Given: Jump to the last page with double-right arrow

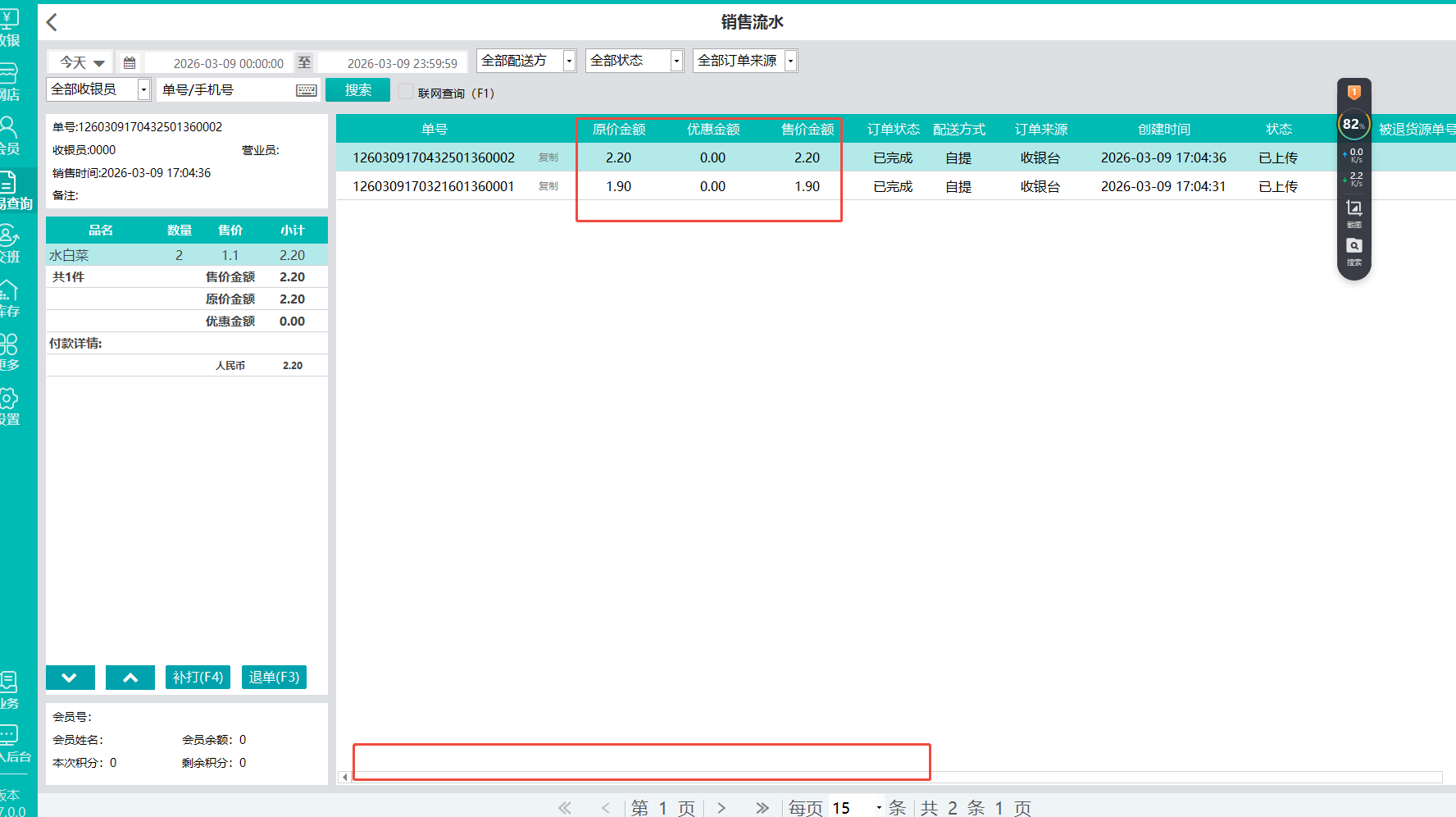Looking at the screenshot, I should tap(762, 808).
